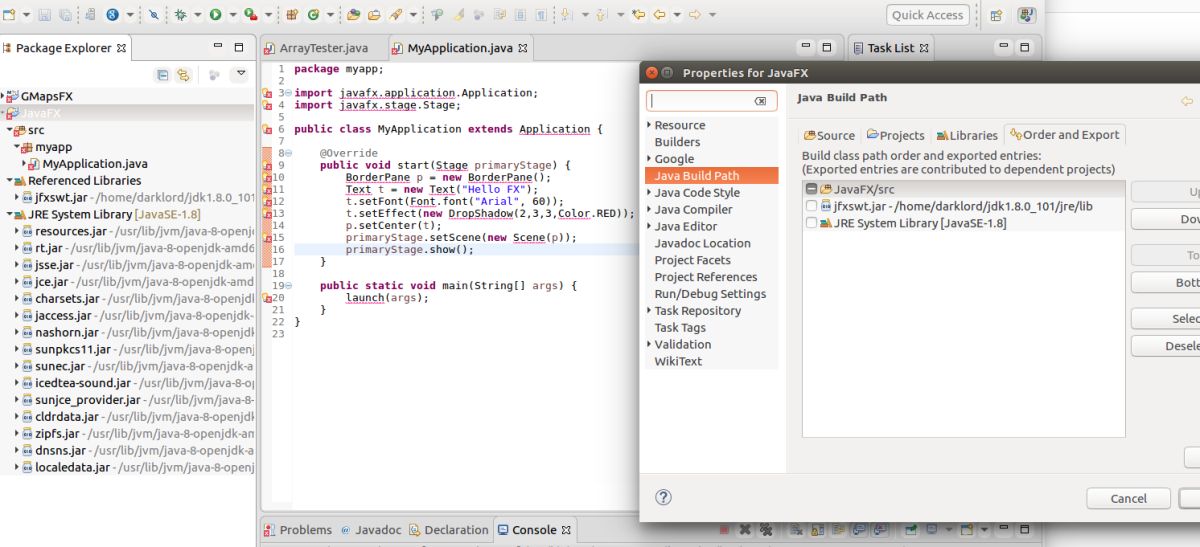Clear the filter text in Properties dialog
Viewport: 1200px width, 547px height.
click(760, 101)
